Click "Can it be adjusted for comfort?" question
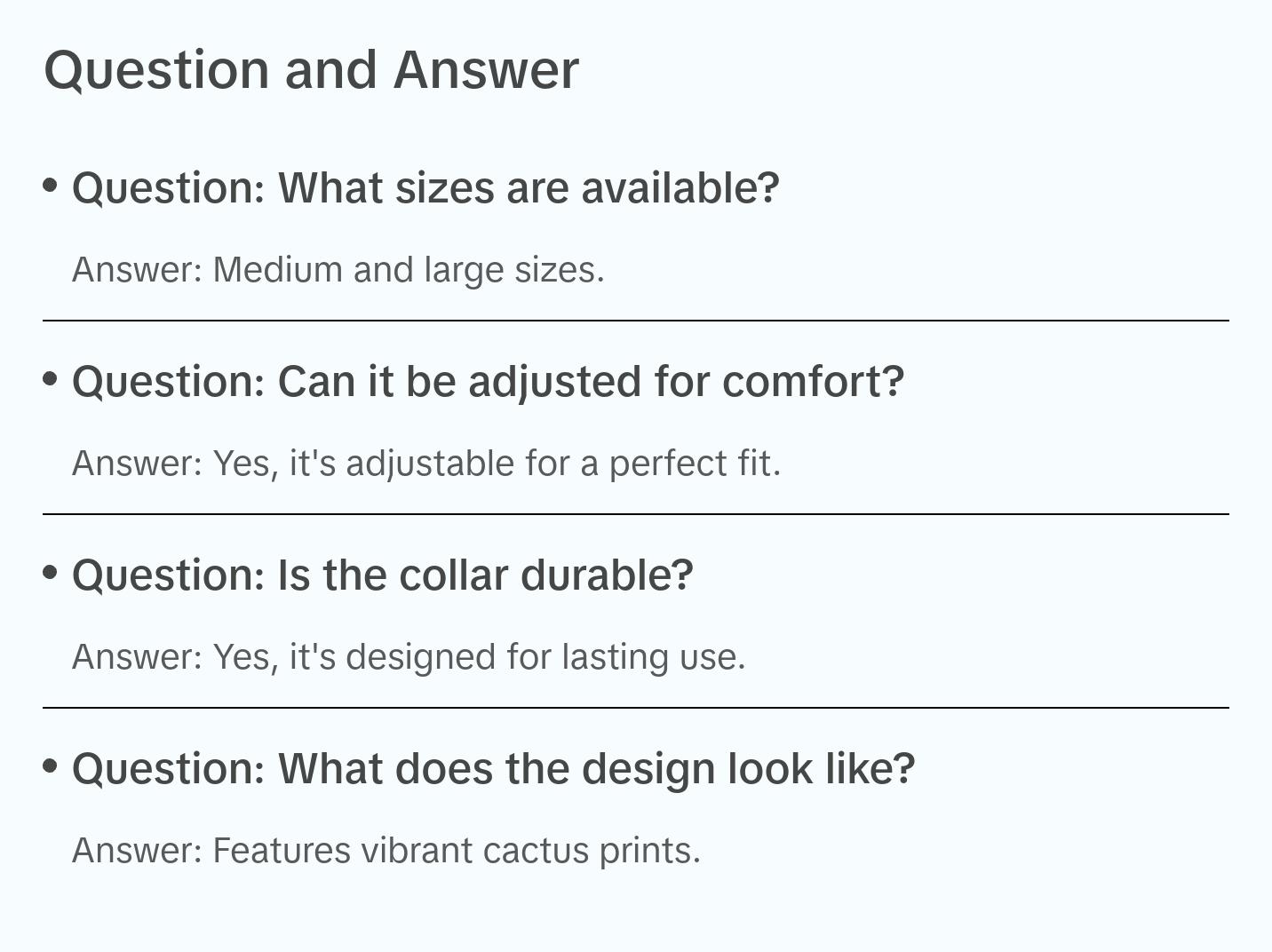Image resolution: width=1272 pixels, height=952 pixels. tap(488, 382)
